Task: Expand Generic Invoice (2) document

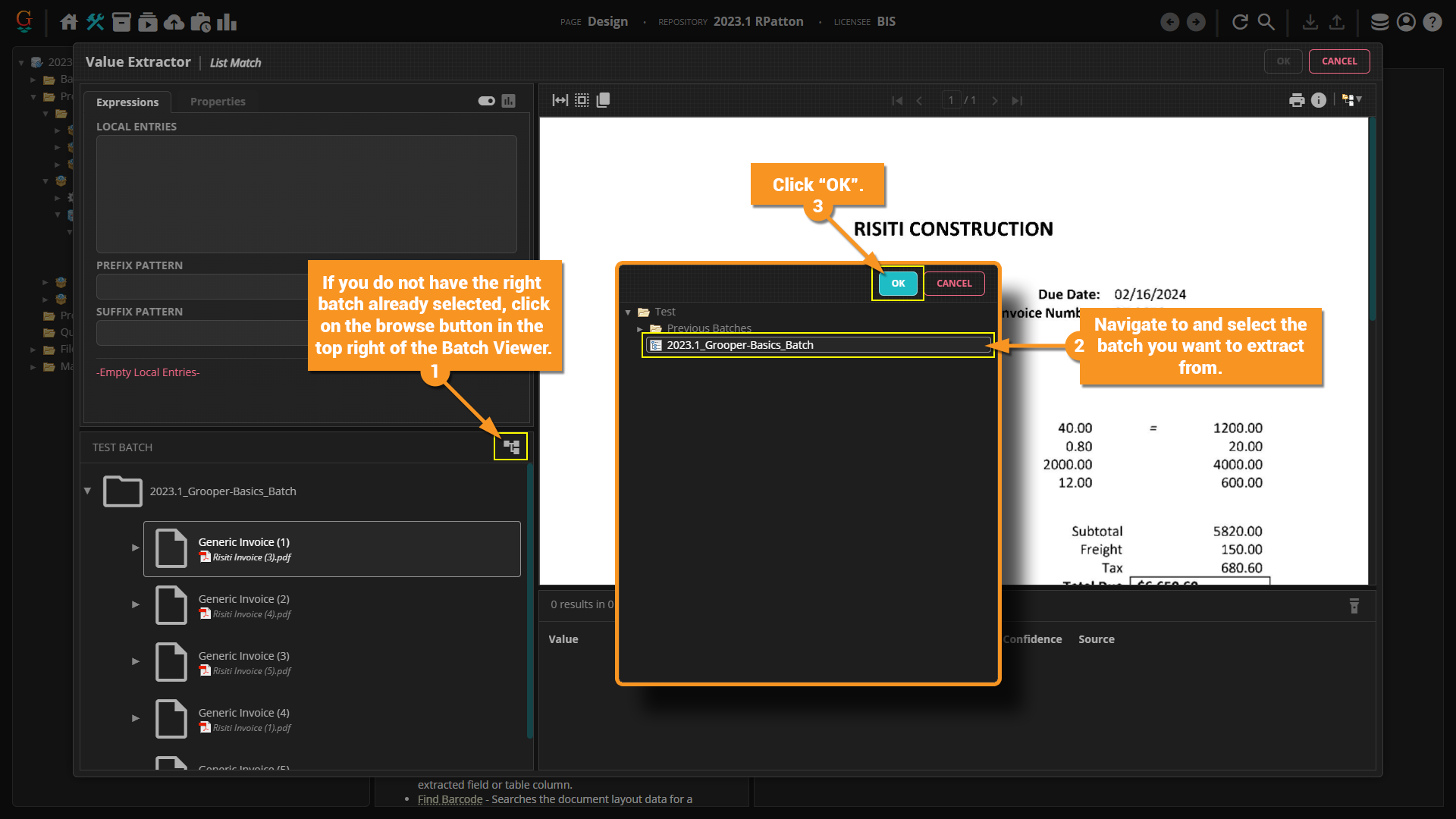Action: click(x=135, y=604)
